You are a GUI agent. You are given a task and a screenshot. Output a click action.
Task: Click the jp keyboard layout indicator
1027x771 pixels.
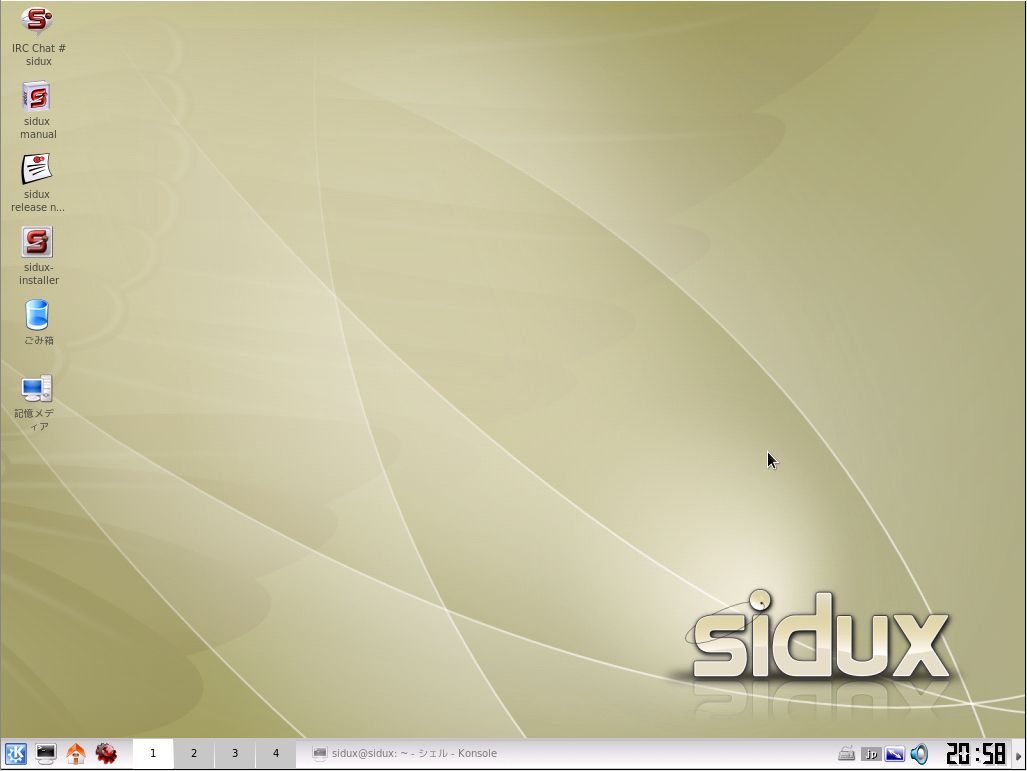pos(870,755)
